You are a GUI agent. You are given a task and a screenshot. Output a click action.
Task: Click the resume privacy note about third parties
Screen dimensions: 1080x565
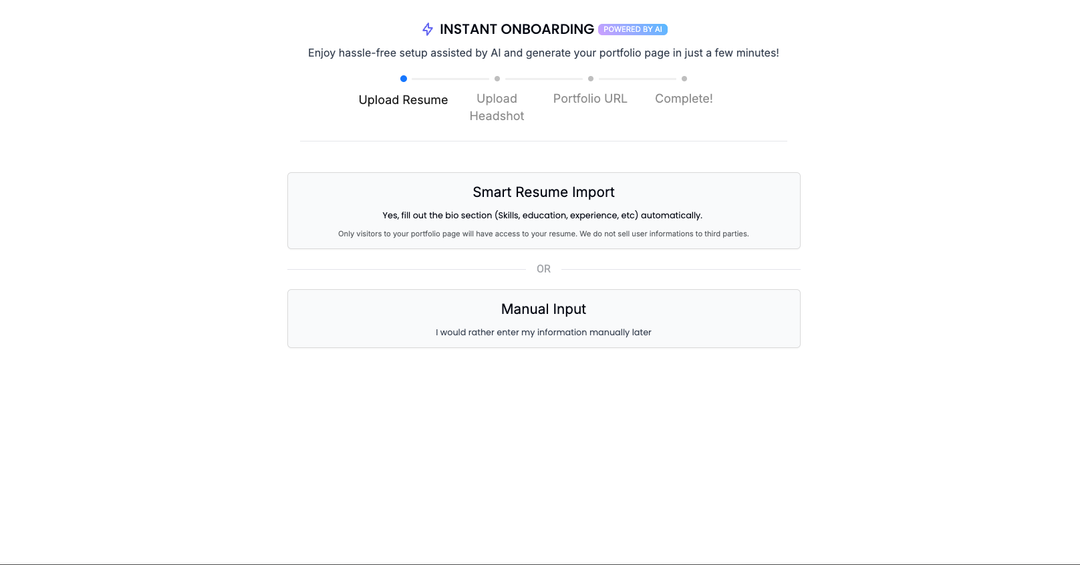tap(543, 234)
